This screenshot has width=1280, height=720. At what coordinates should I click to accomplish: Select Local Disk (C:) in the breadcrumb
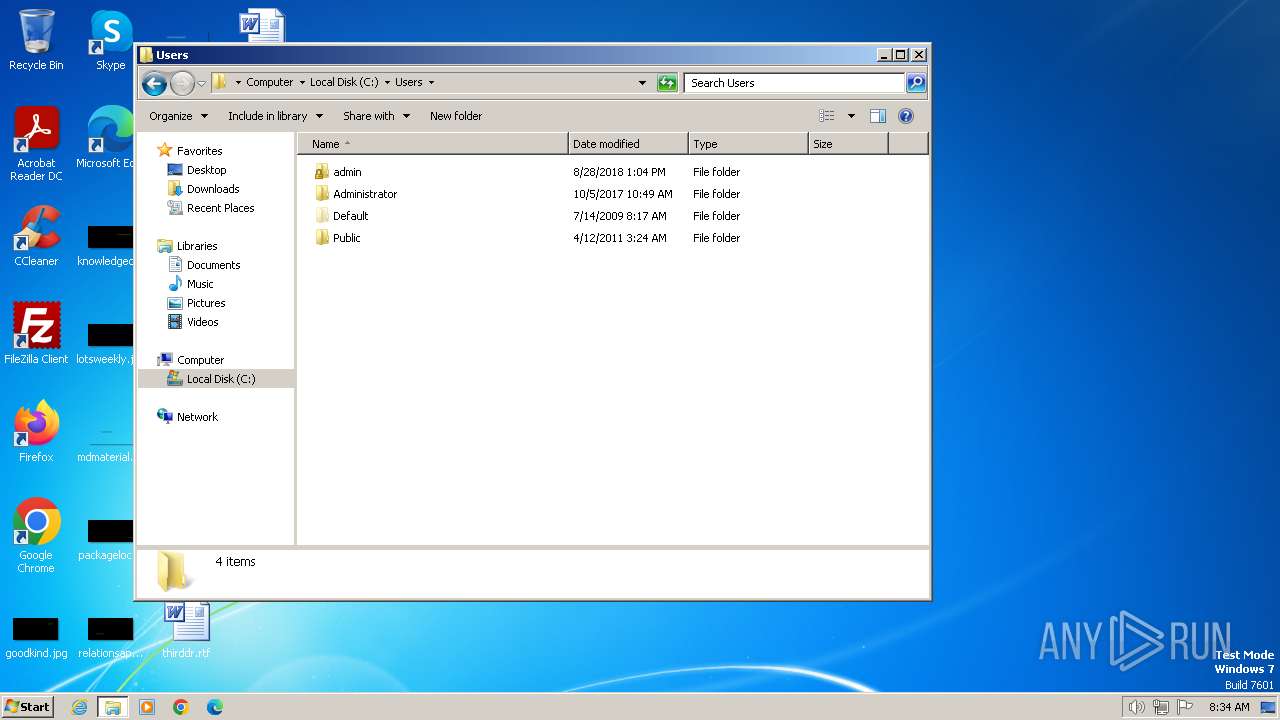[x=344, y=83]
